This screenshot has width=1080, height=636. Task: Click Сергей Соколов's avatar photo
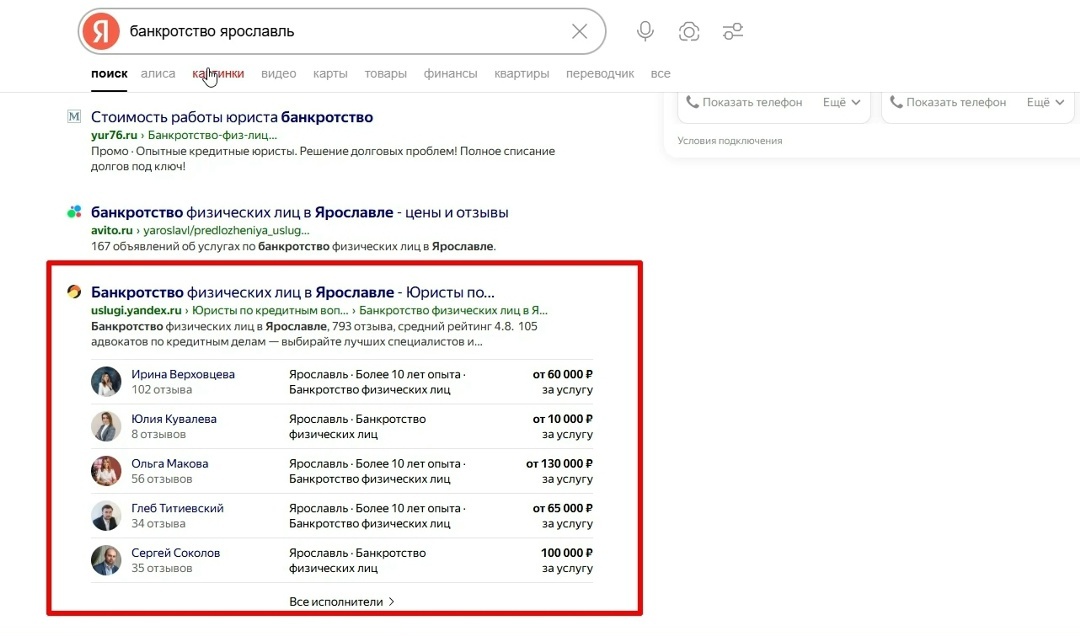(106, 560)
